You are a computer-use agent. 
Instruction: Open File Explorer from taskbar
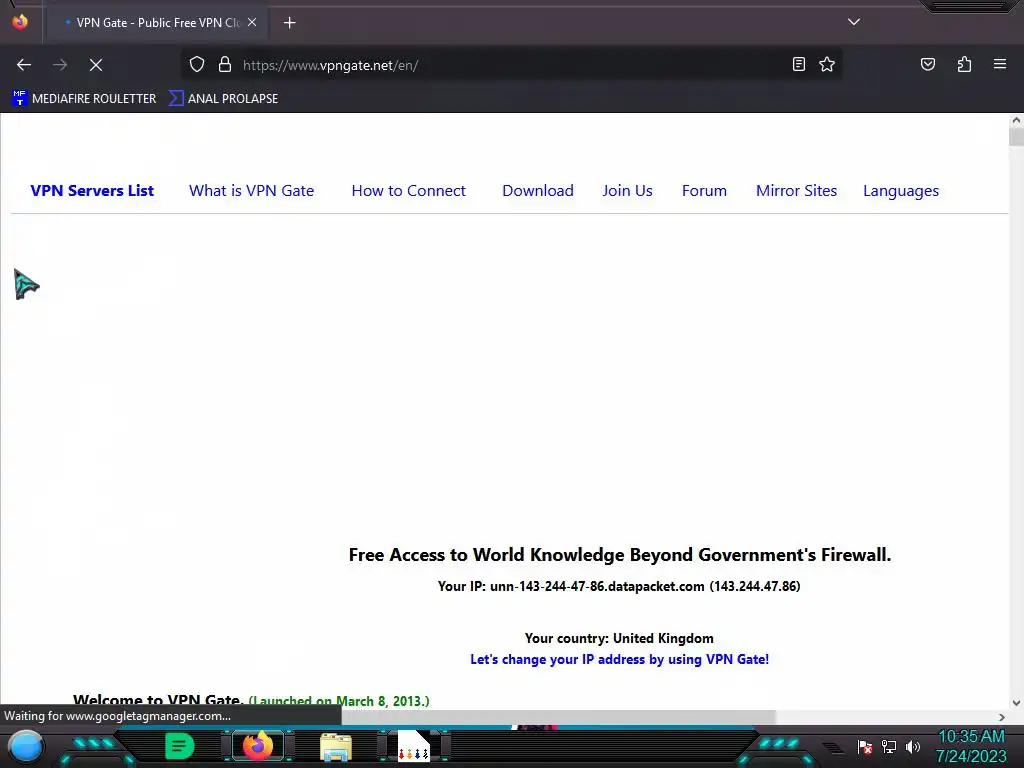(336, 747)
